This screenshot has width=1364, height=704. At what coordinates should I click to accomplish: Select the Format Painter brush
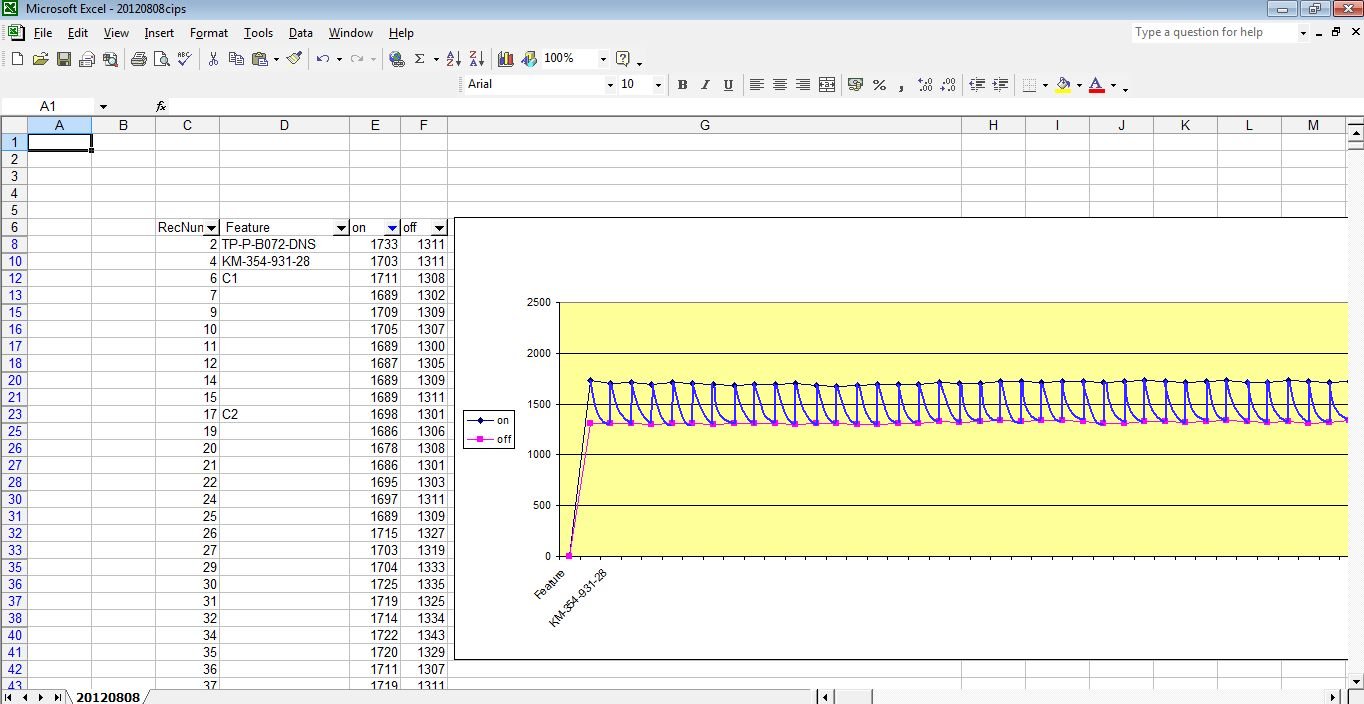294,59
